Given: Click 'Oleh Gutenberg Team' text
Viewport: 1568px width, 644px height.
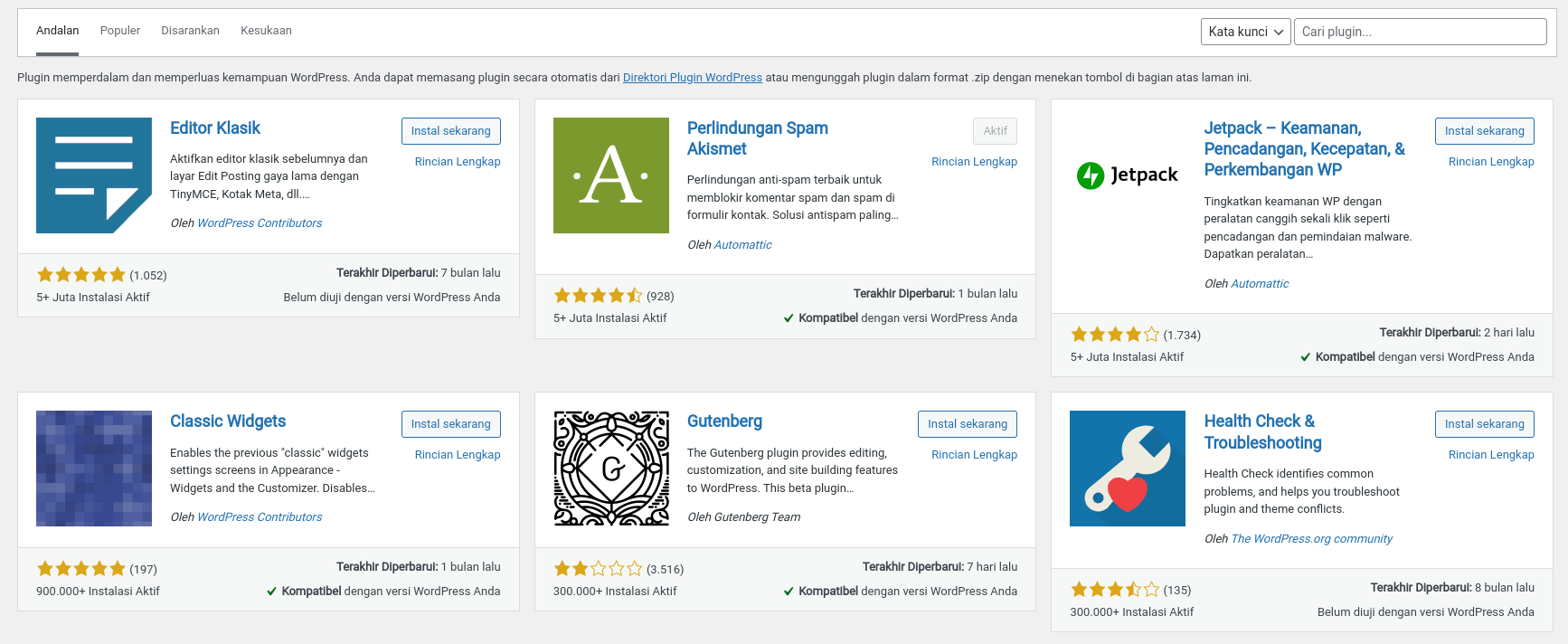Looking at the screenshot, I should 744,517.
